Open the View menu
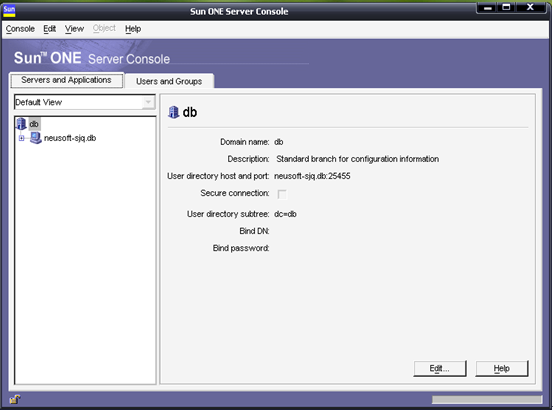 [74, 29]
